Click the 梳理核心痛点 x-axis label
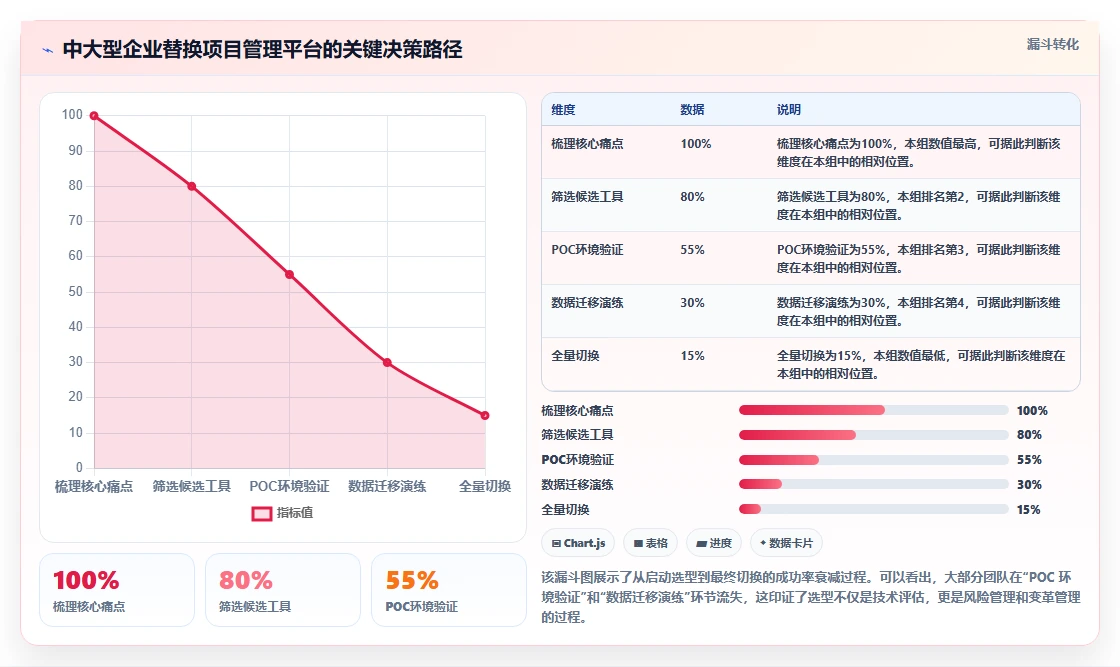1120x667 pixels. 94,486
